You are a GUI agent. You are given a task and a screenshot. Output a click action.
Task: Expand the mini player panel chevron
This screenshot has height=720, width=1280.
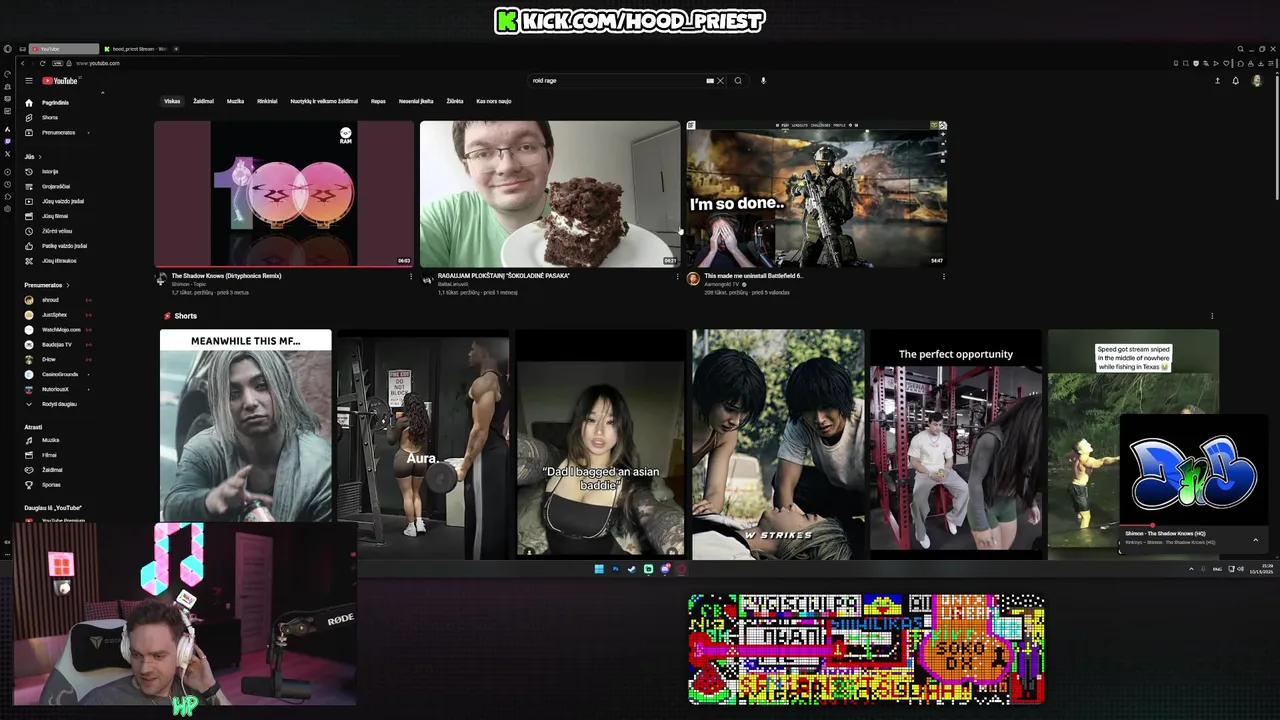pos(1256,540)
